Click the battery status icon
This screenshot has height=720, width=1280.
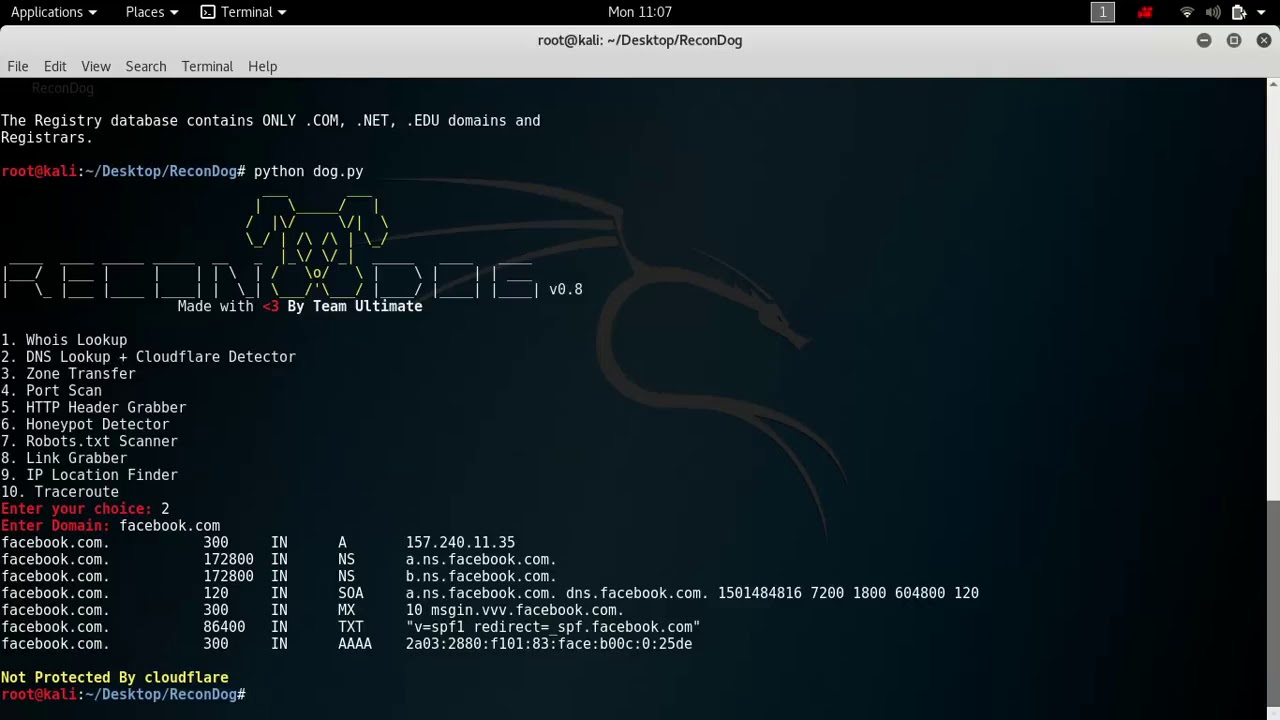click(x=1239, y=12)
